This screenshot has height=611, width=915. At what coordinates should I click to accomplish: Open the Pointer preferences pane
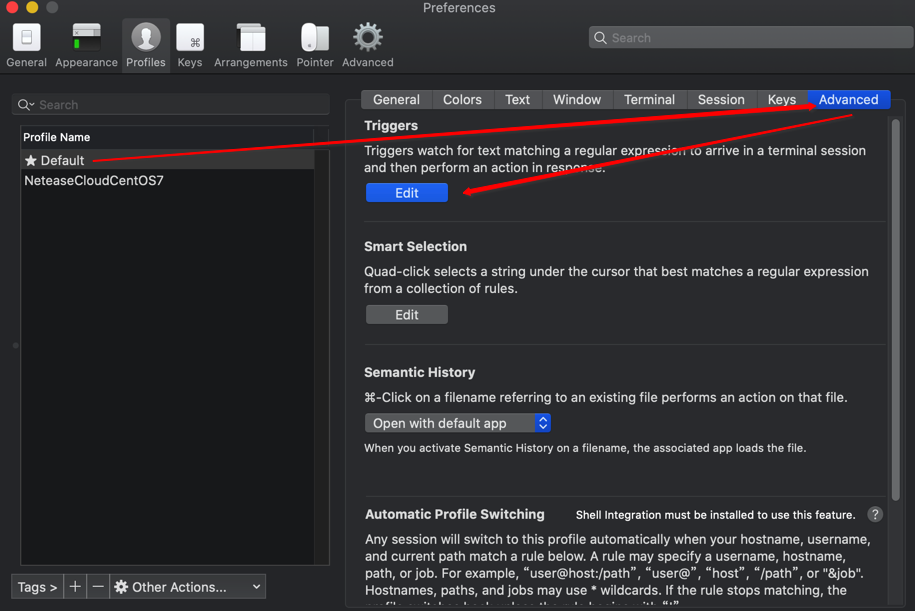315,46
